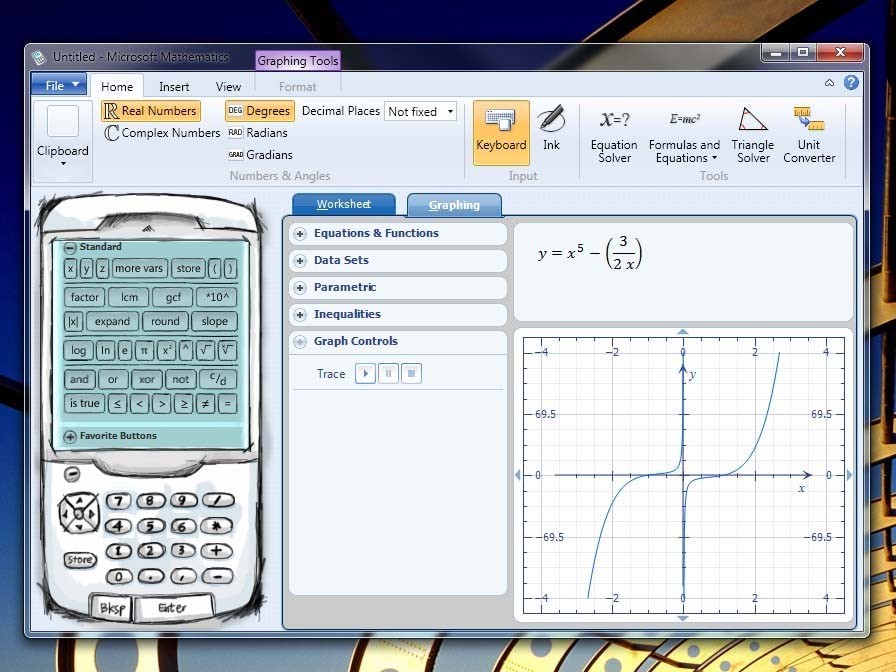Click the greater-than-or-equal key
This screenshot has width=896, height=672.
click(183, 403)
